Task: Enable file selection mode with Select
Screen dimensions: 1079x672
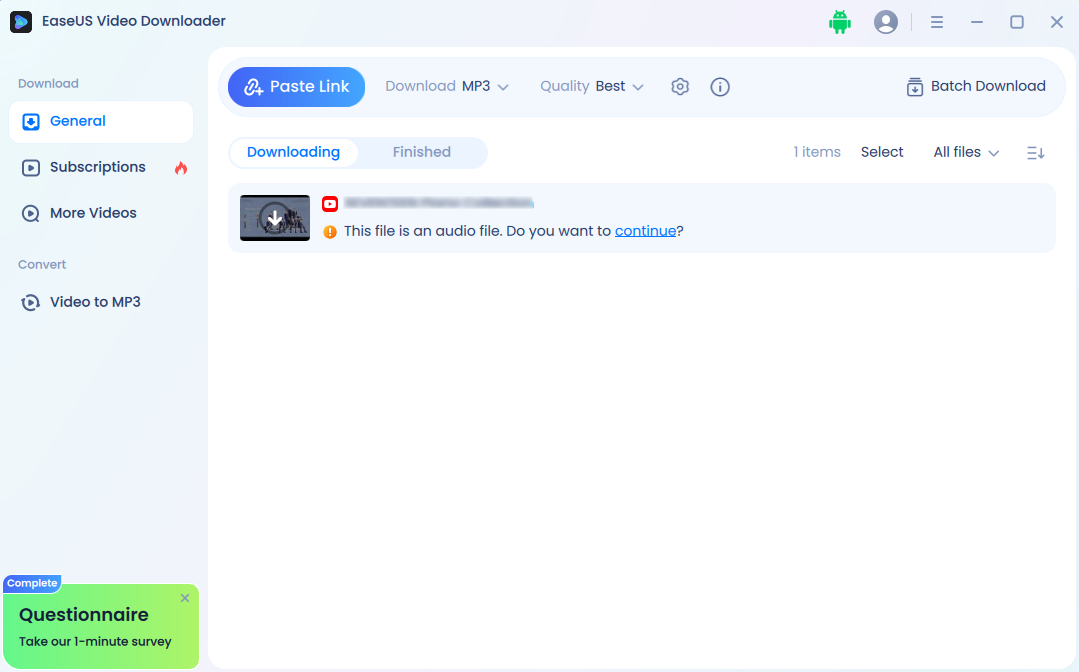Action: (881, 152)
